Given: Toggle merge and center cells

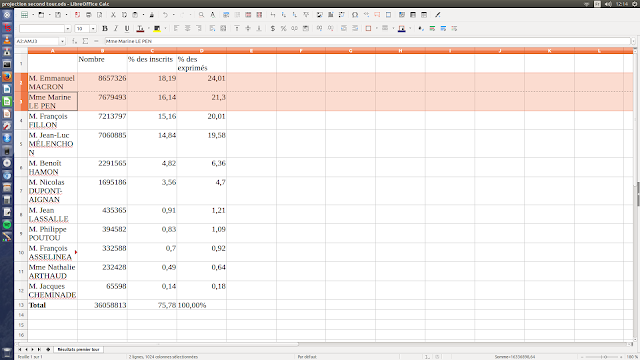Looking at the screenshot, I should point(223,28).
